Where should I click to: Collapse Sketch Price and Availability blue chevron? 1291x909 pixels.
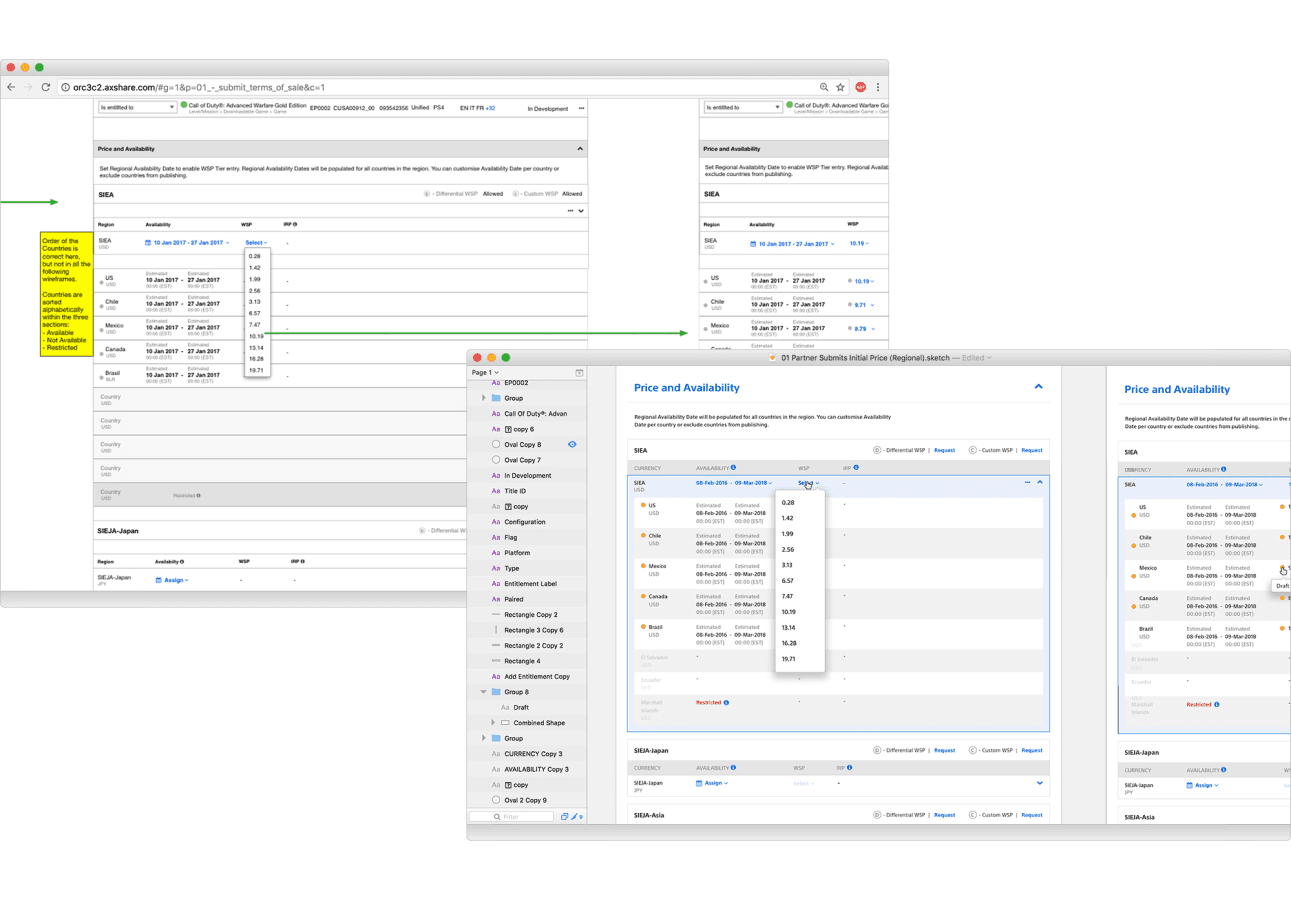pyautogui.click(x=1039, y=387)
